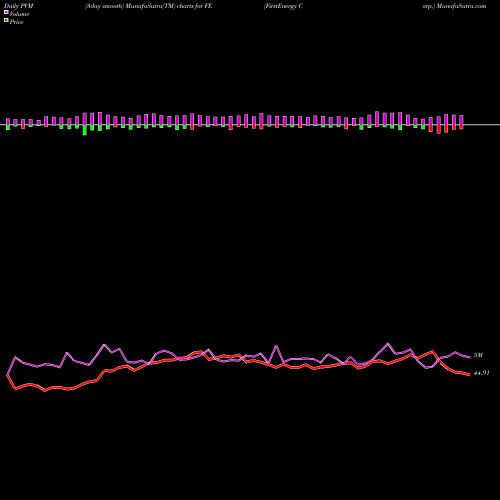Click the 44.91 price value label
Screen dimensions: 500x500
point(481,373)
